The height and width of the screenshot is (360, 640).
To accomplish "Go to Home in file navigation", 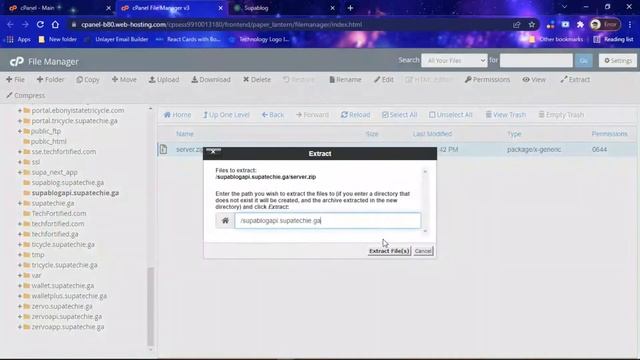I will (x=177, y=115).
